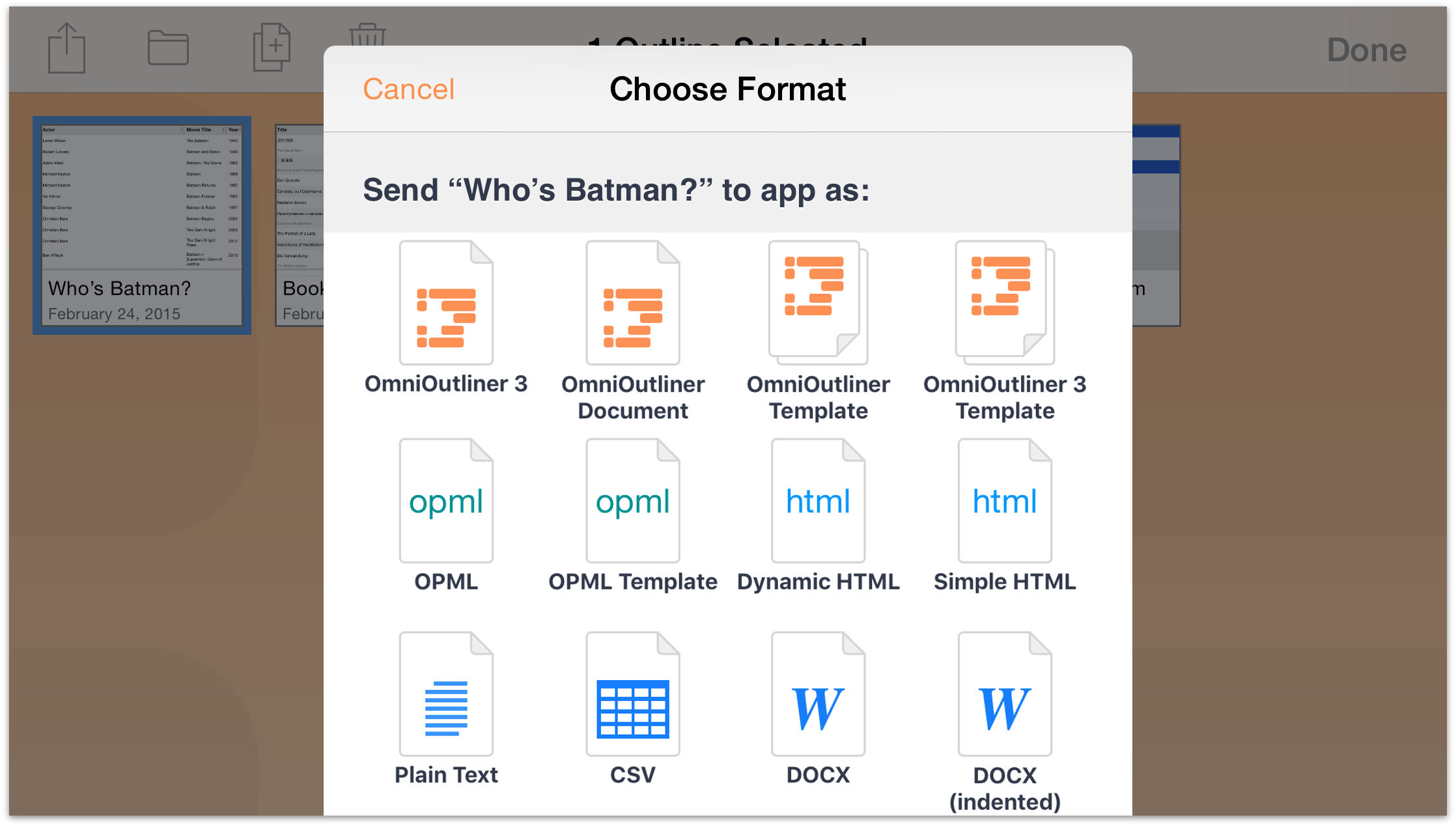Tap Done in the top bar
This screenshot has height=826, width=1456.
1367,50
